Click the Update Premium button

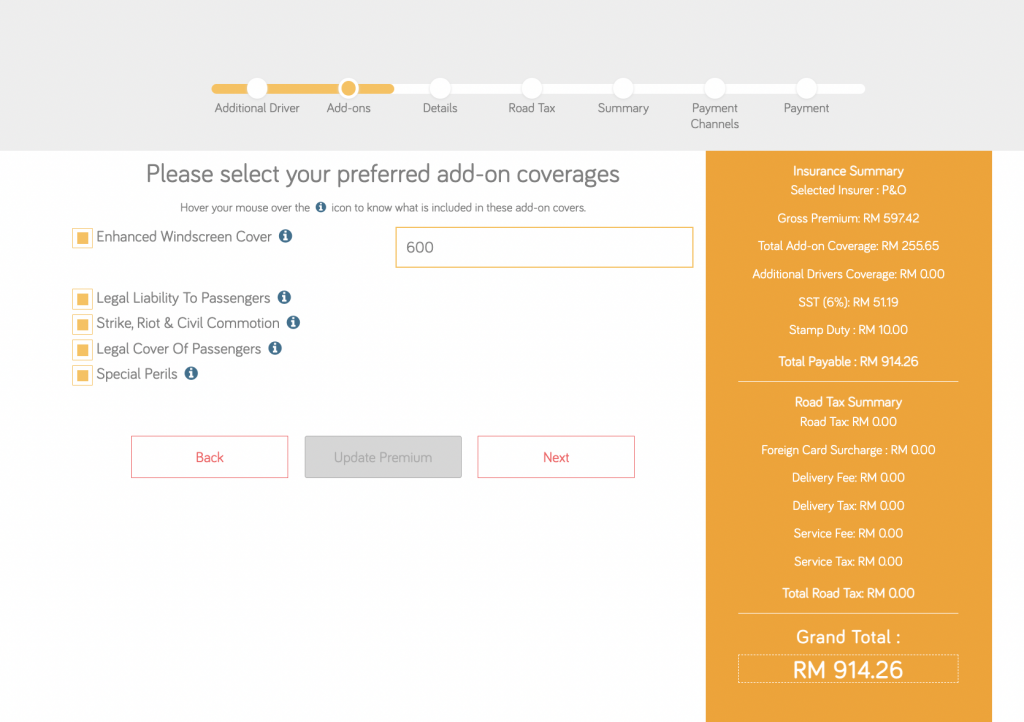click(383, 457)
